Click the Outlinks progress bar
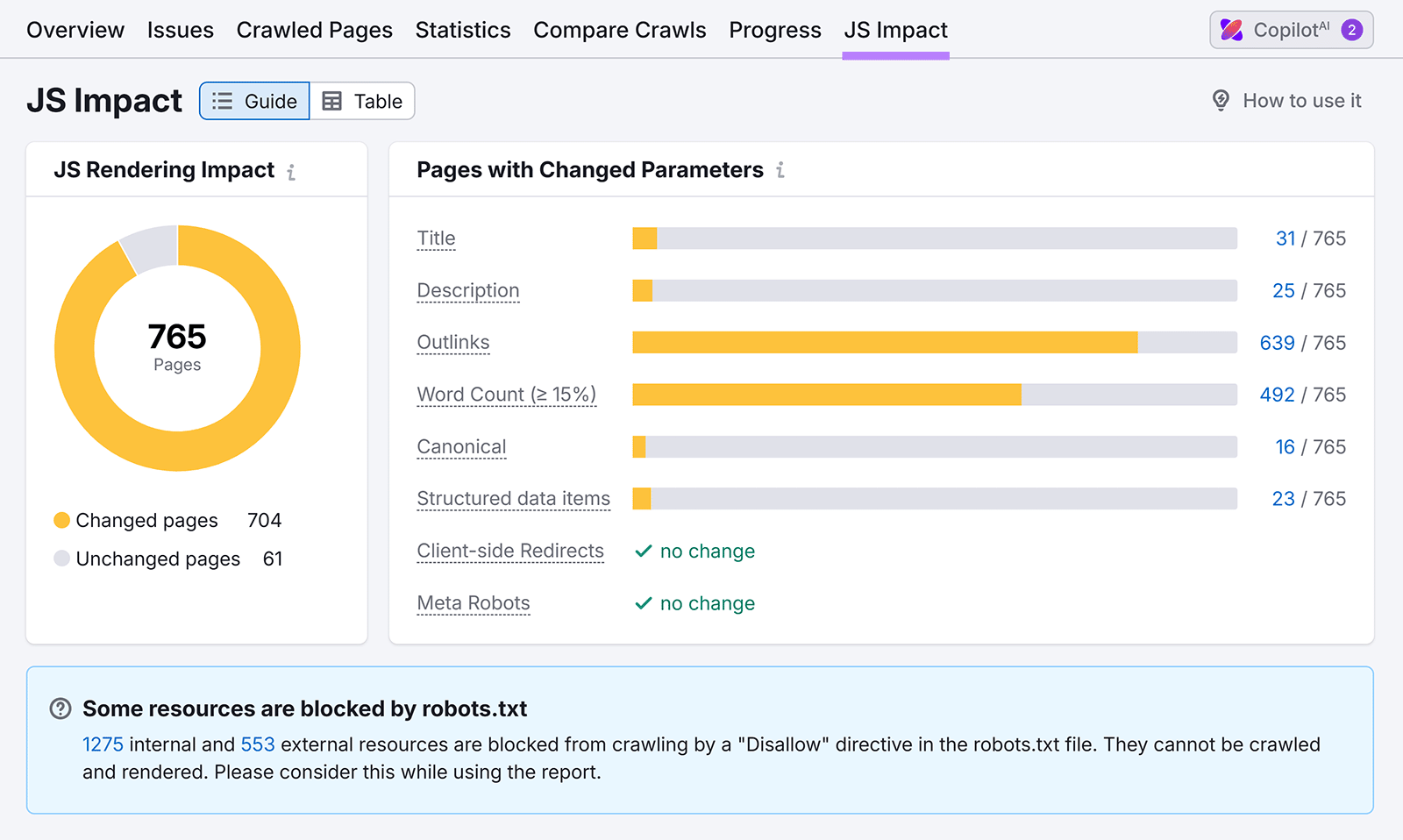 point(934,342)
